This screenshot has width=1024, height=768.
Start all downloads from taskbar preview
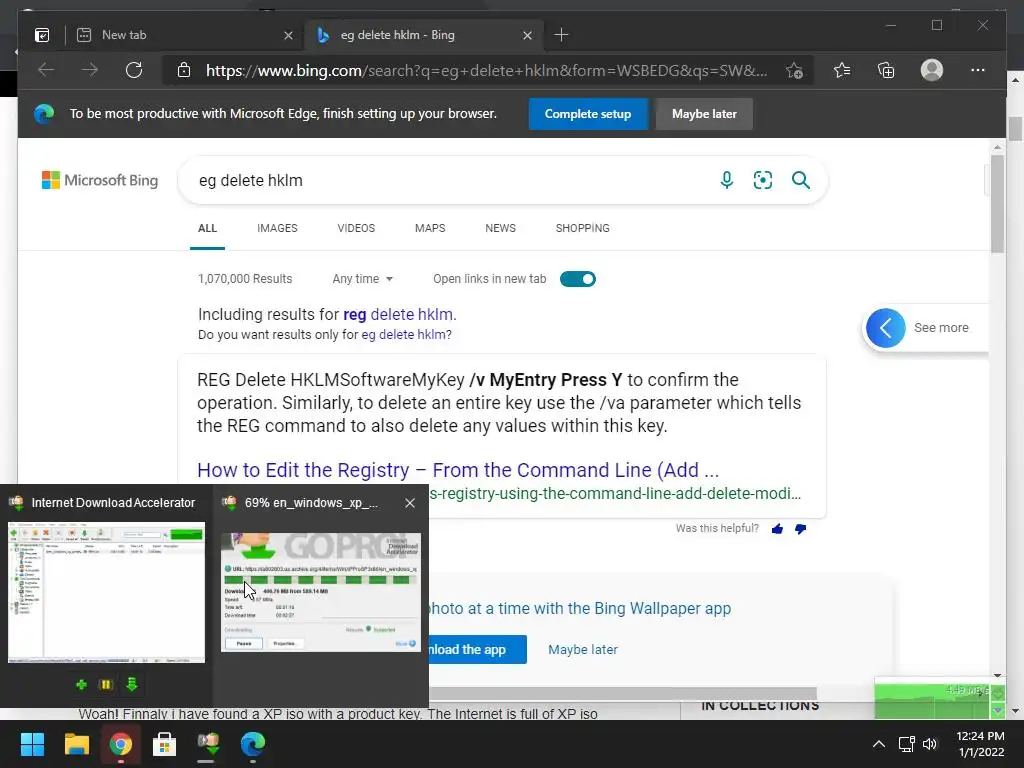pyautogui.click(x=131, y=684)
